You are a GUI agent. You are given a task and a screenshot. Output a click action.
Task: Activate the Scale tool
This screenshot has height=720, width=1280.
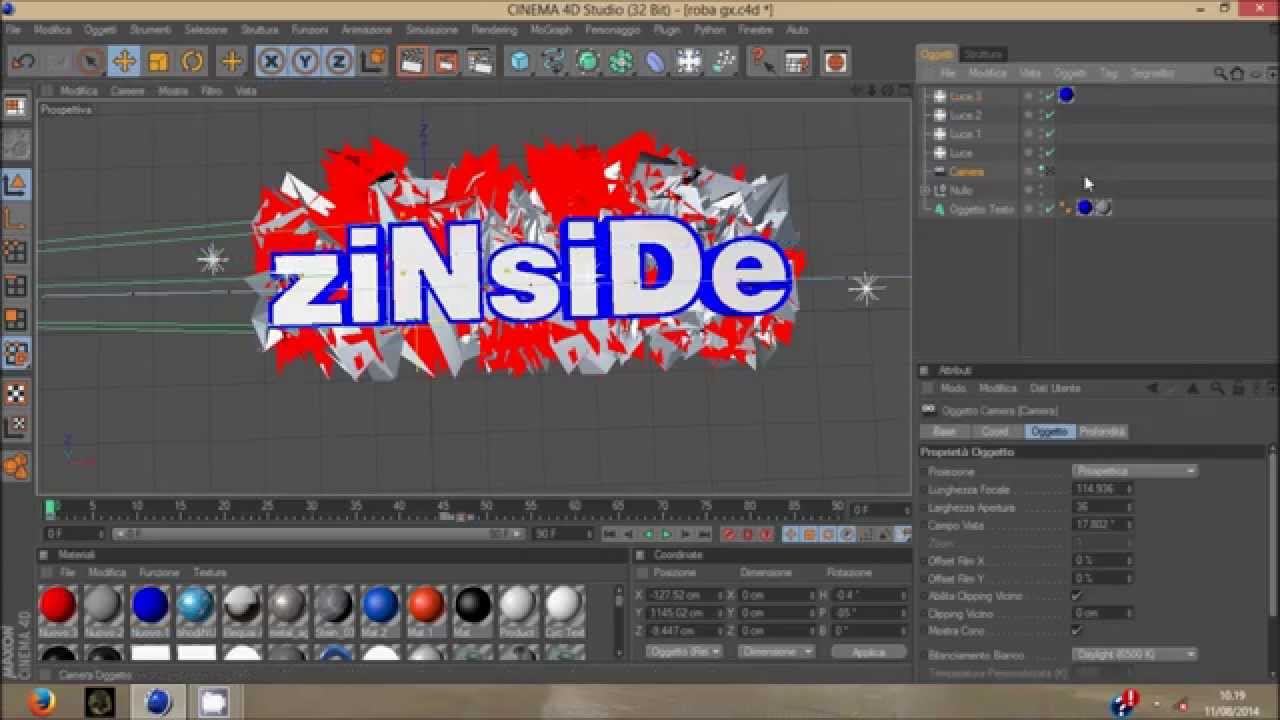(158, 62)
